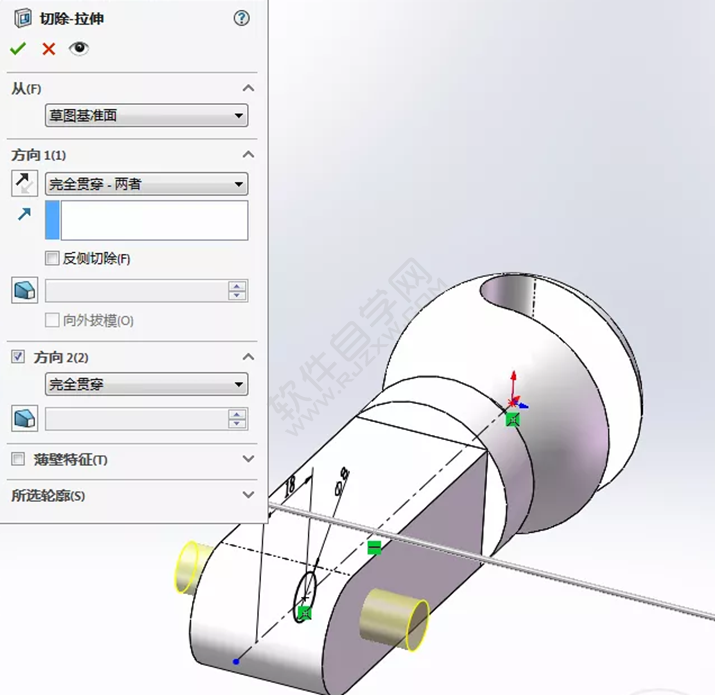Cancel the cut-extrude with red X
Screen dimensions: 715x695
pyautogui.click(x=49, y=48)
